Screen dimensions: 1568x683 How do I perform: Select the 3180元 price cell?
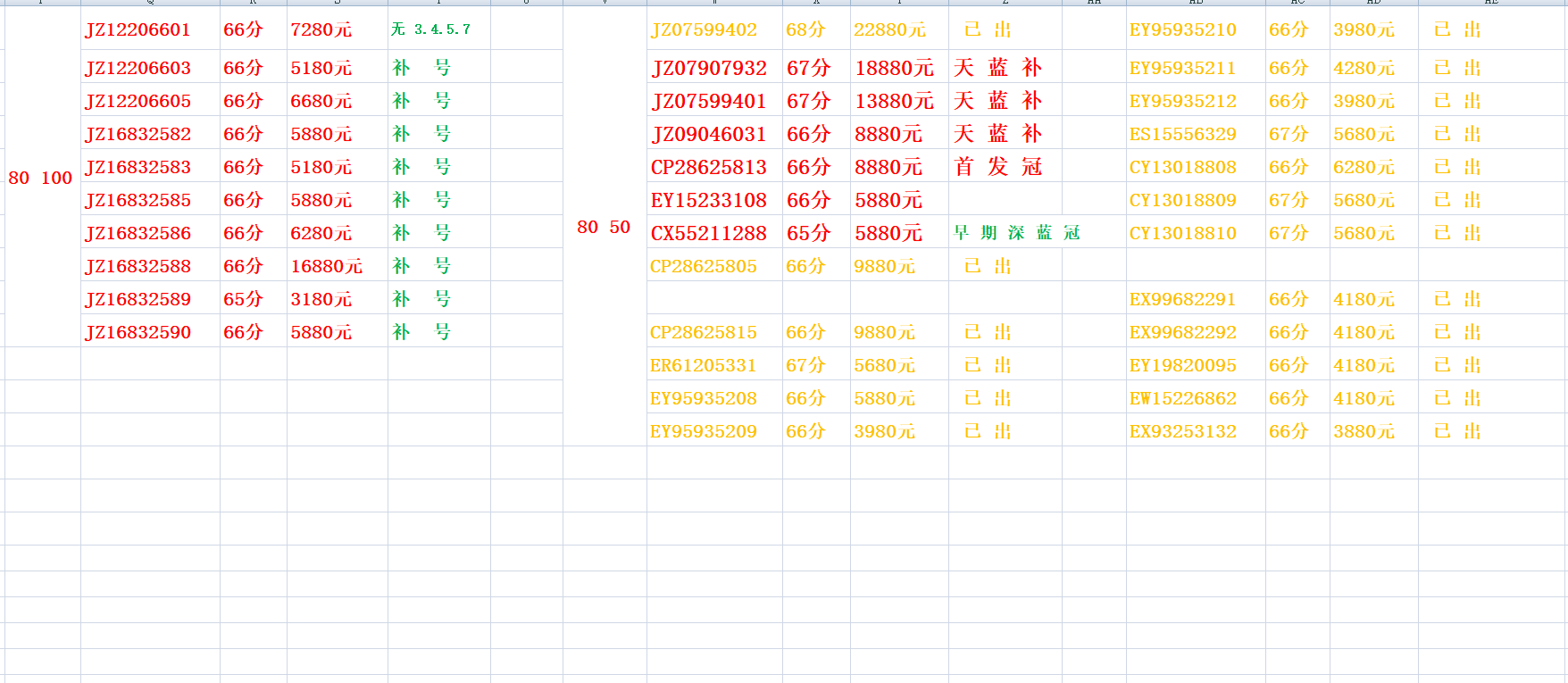pyautogui.click(x=321, y=299)
